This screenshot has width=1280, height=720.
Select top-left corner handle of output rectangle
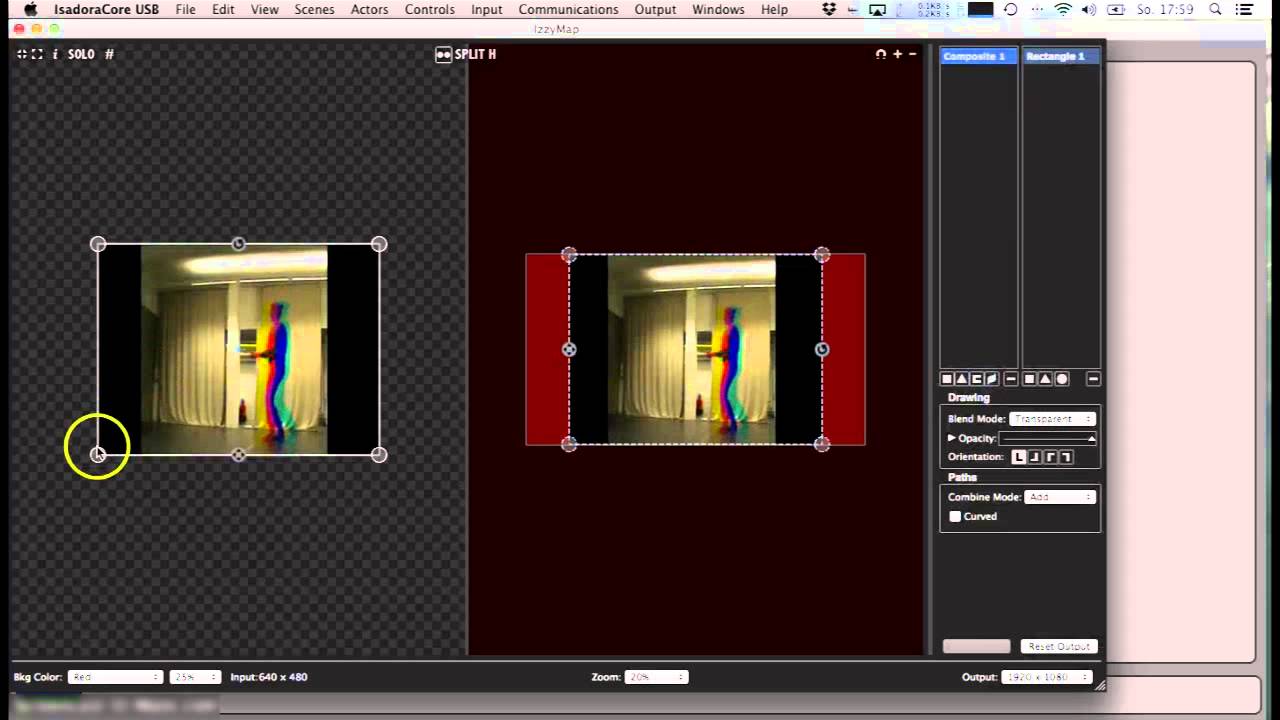tap(569, 255)
